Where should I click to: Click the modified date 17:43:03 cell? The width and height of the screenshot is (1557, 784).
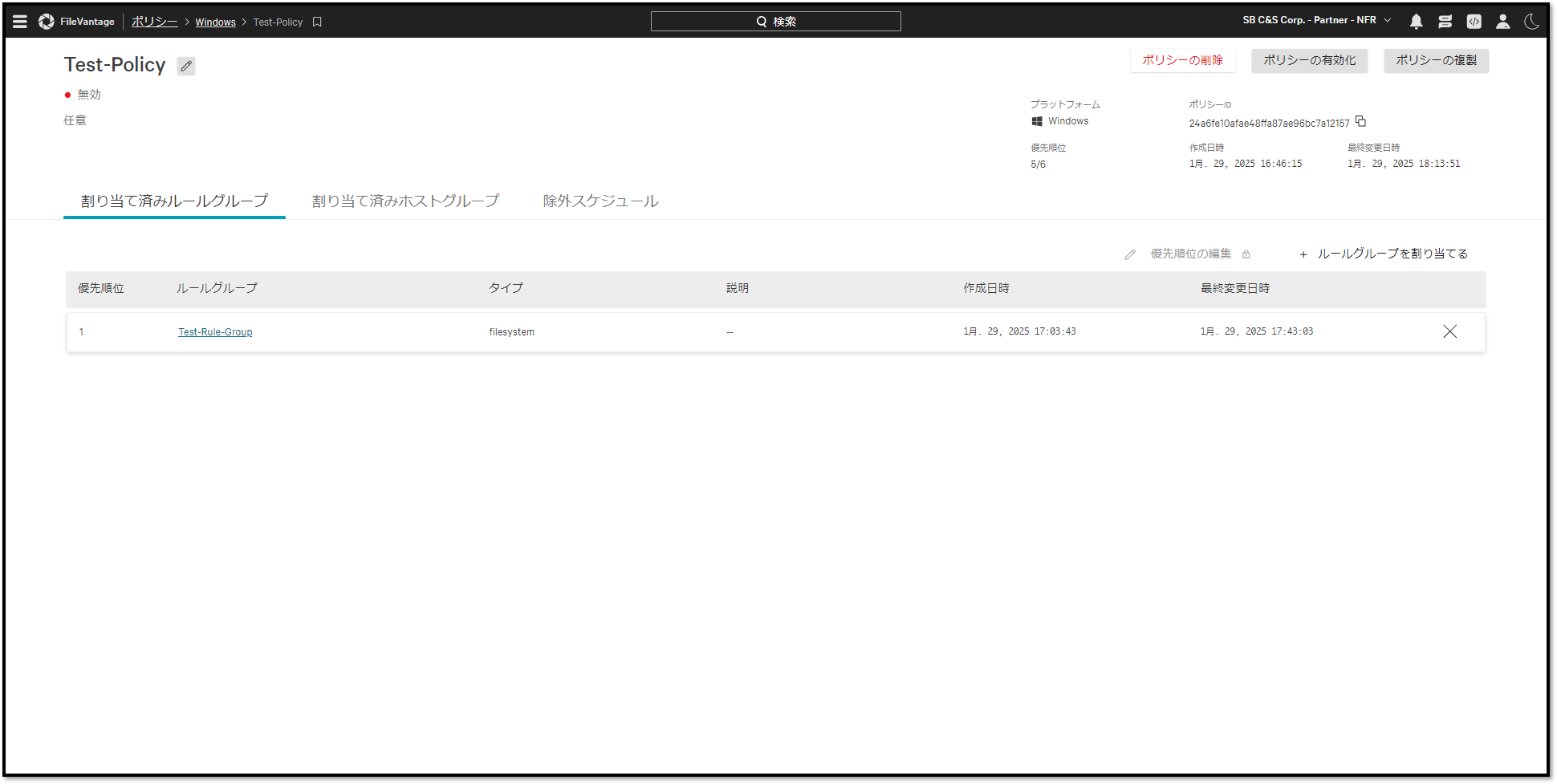(1257, 331)
